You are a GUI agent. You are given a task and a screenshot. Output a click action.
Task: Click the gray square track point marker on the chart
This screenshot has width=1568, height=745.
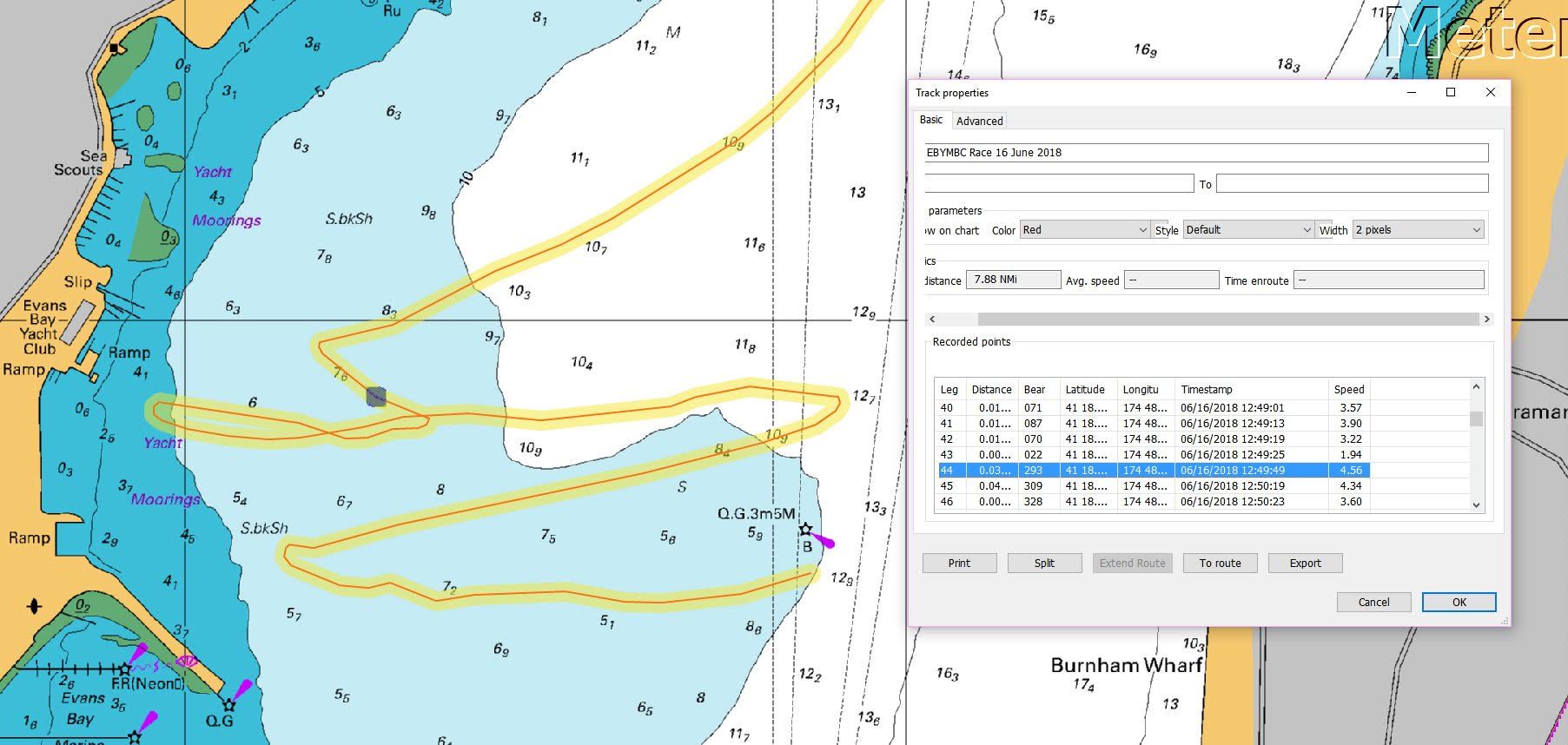[376, 397]
